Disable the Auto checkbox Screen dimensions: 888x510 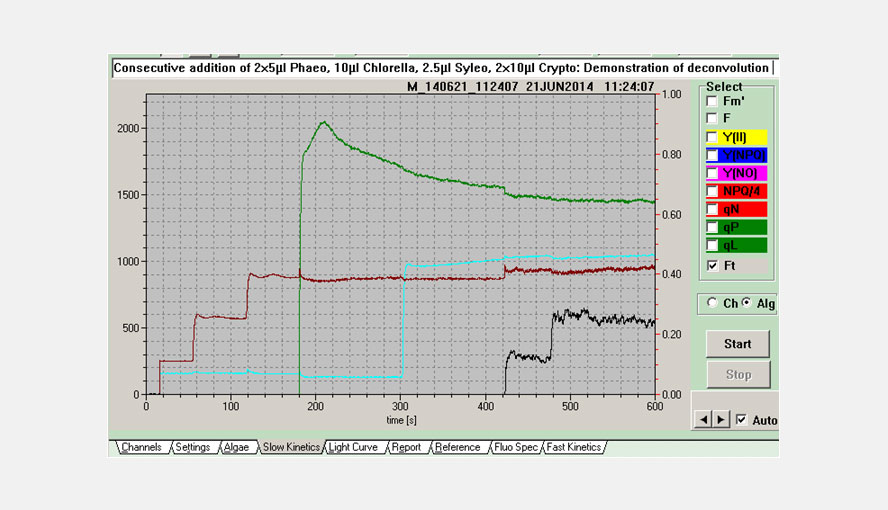click(x=741, y=419)
